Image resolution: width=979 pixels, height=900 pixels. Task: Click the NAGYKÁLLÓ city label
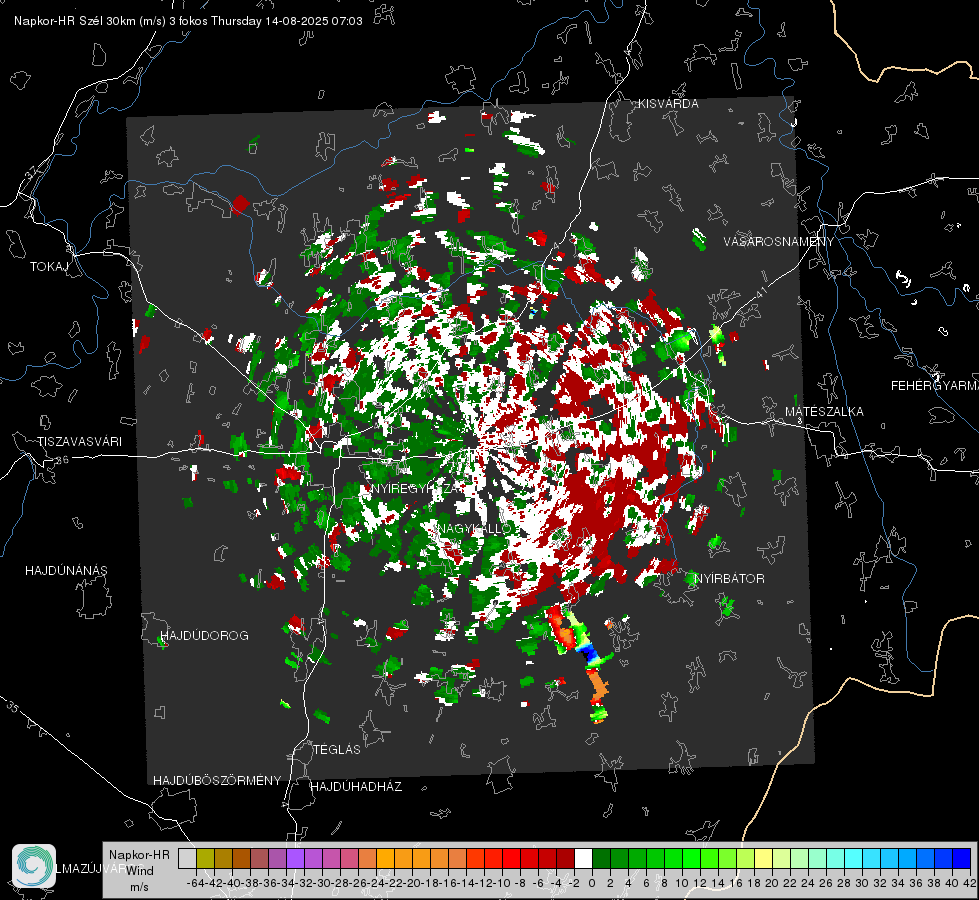474,528
